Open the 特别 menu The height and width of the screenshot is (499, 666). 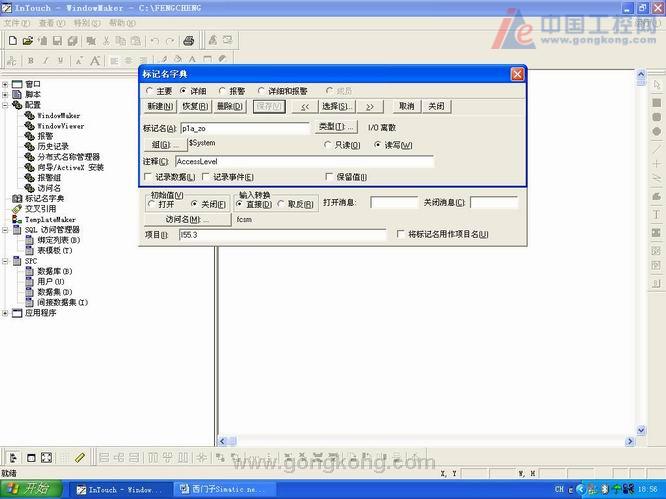pos(87,23)
